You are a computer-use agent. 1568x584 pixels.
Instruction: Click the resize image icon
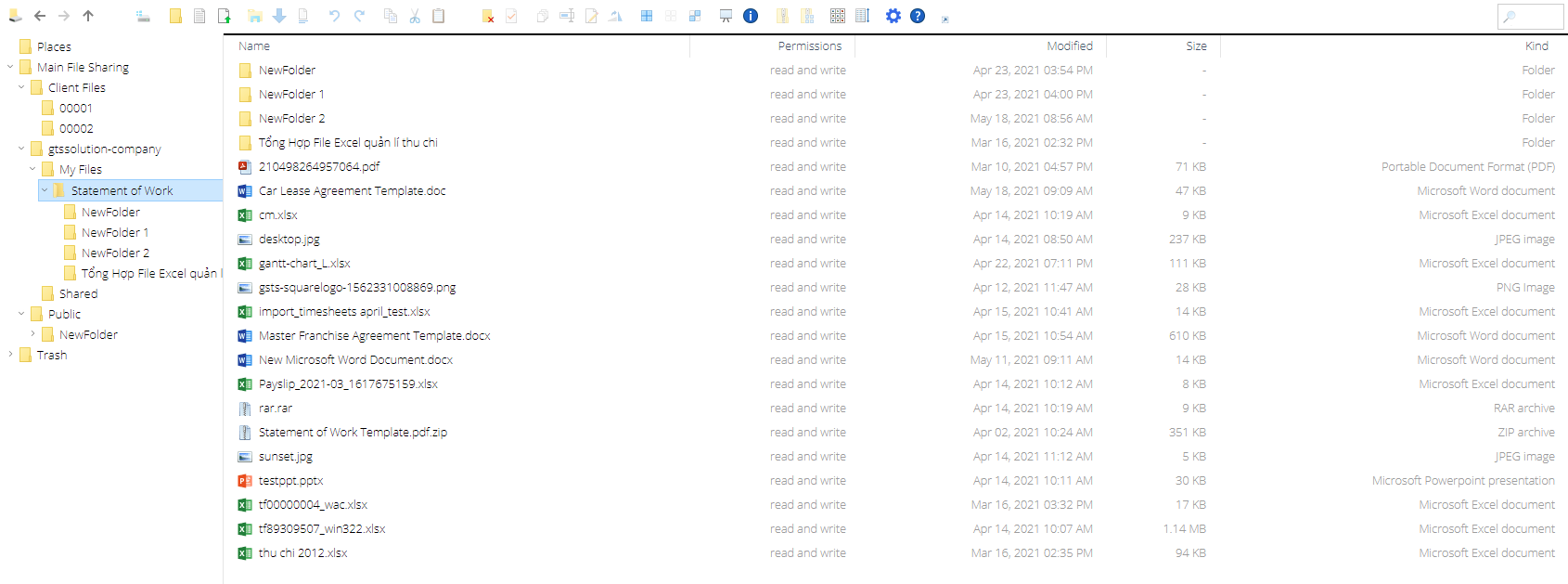615,16
